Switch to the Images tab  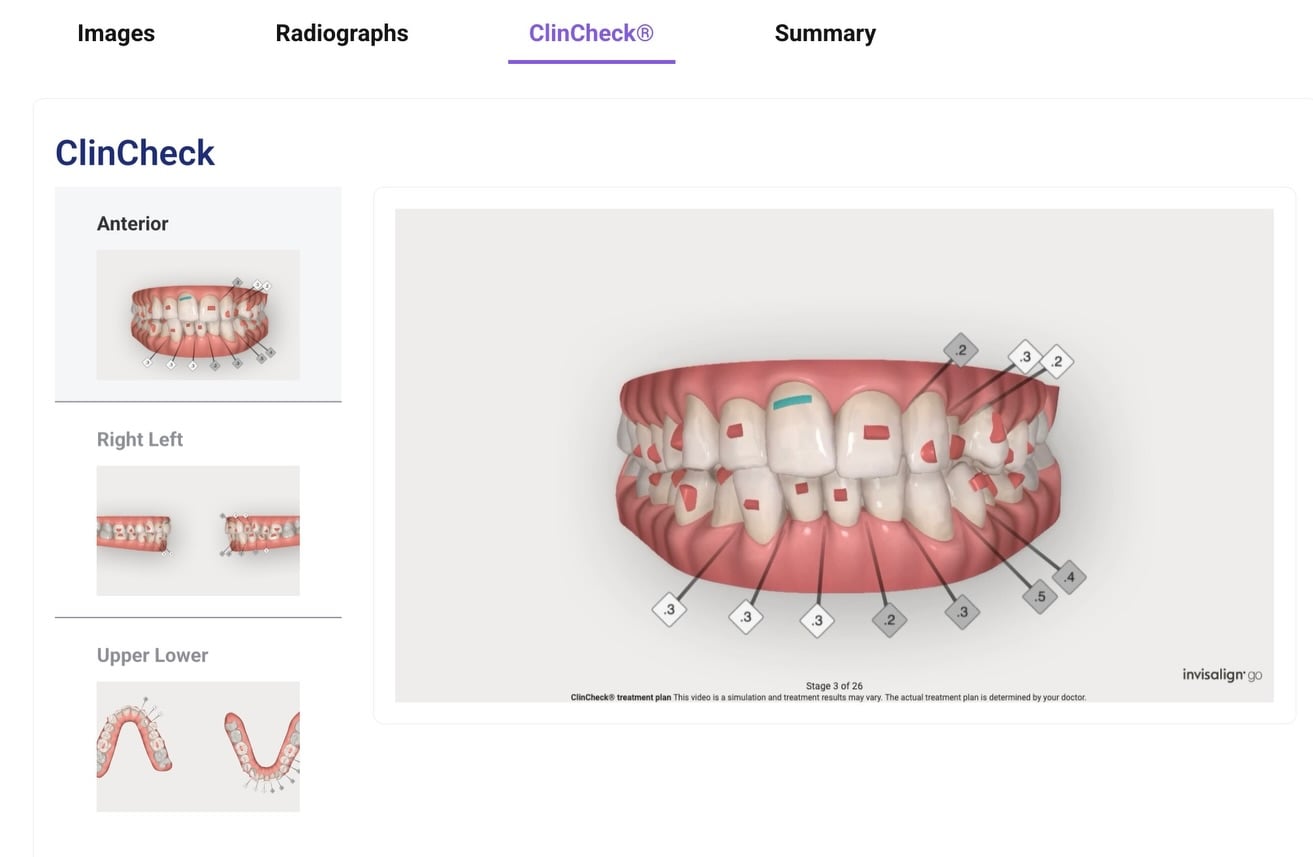tap(116, 33)
